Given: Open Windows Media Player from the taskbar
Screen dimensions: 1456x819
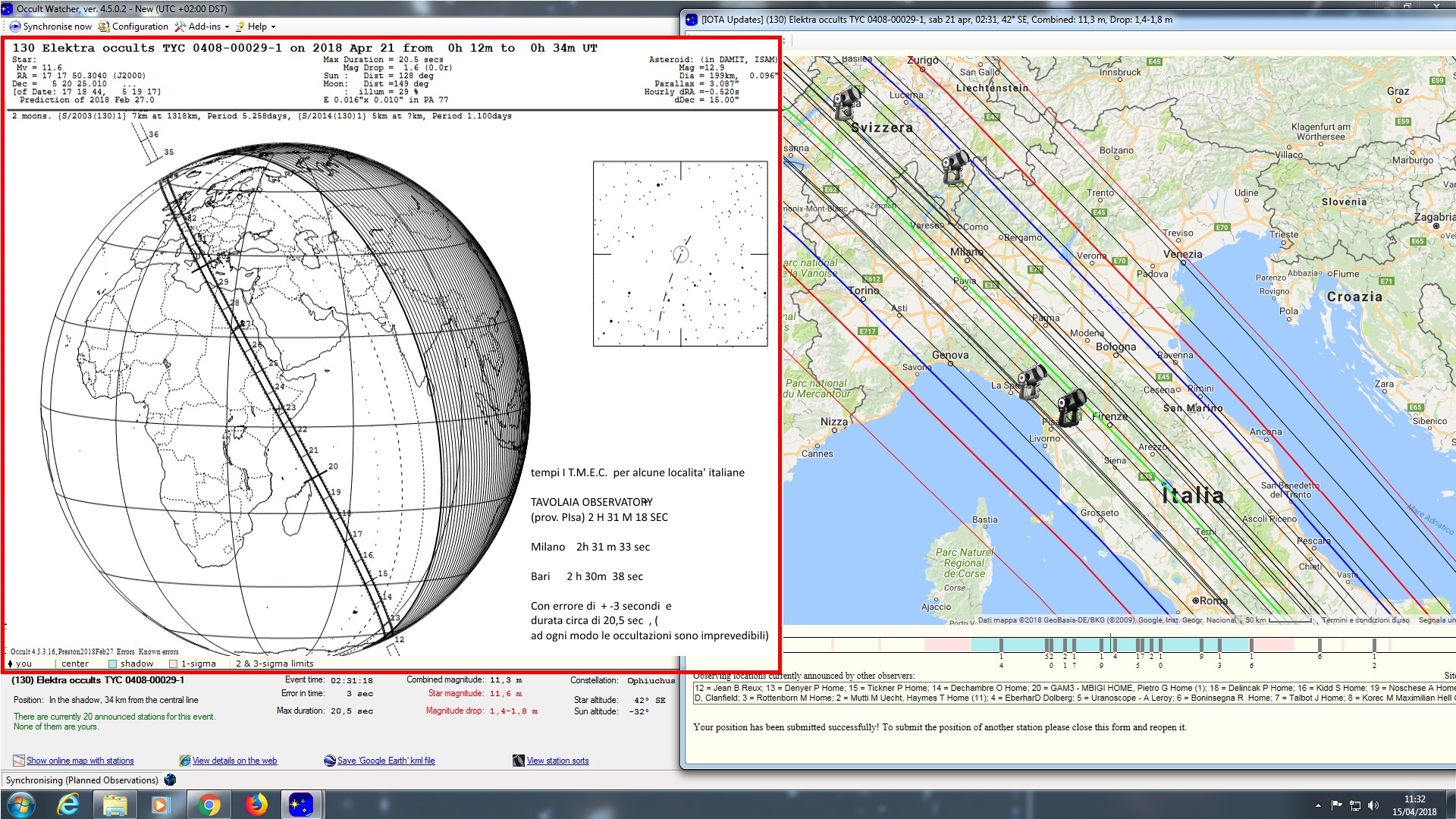Looking at the screenshot, I should pyautogui.click(x=162, y=805).
